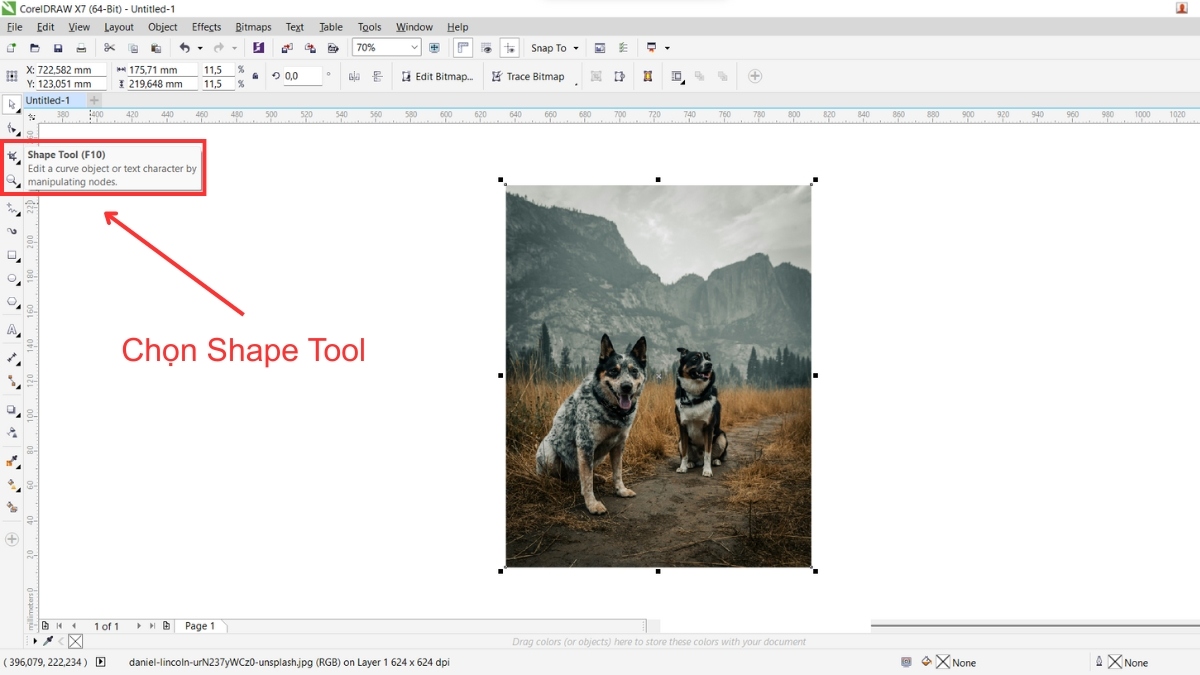1200x675 pixels.
Task: Click the Save floppy disk icon
Action: click(x=58, y=48)
